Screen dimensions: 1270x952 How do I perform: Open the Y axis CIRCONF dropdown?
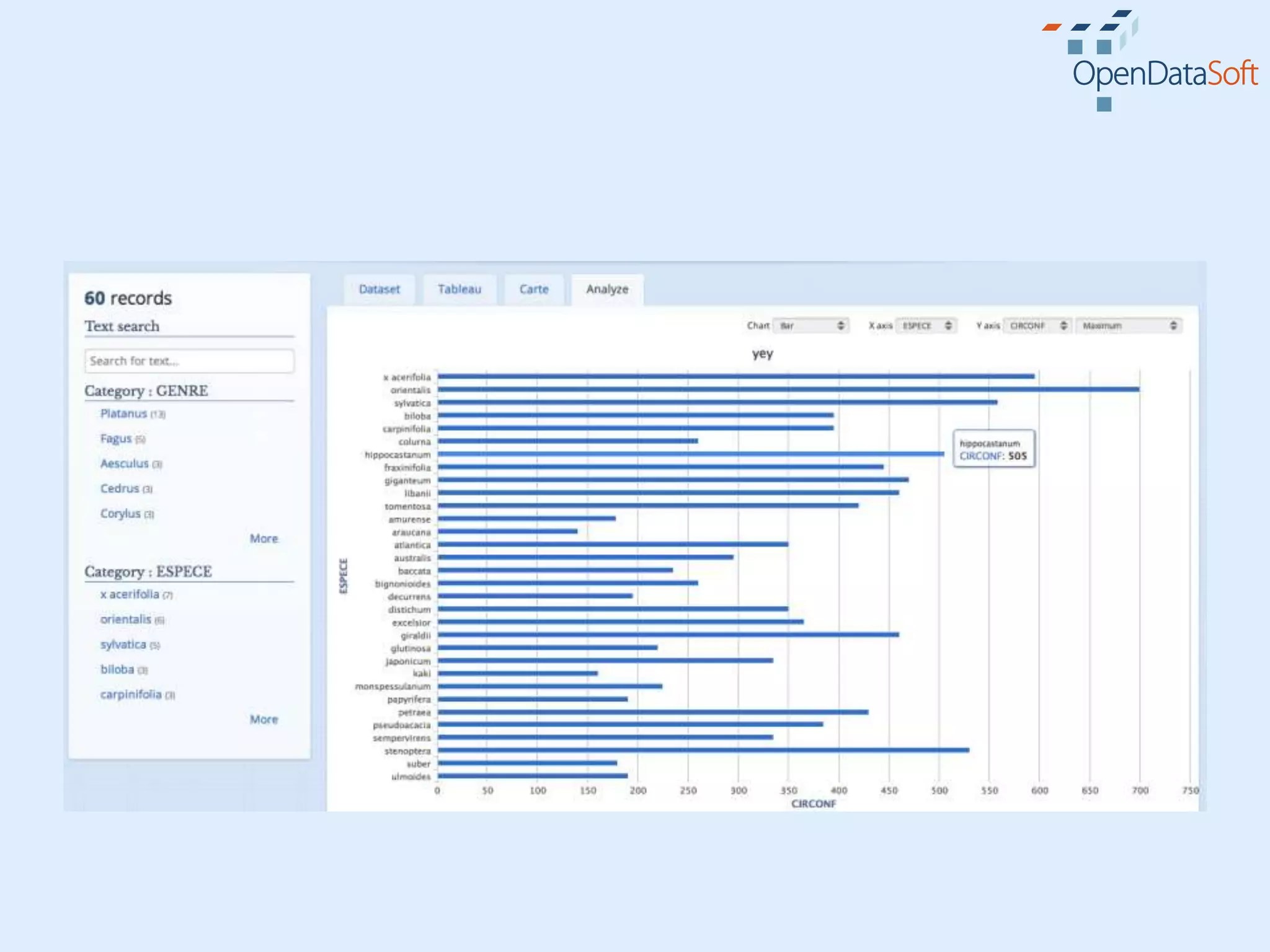(x=1037, y=325)
